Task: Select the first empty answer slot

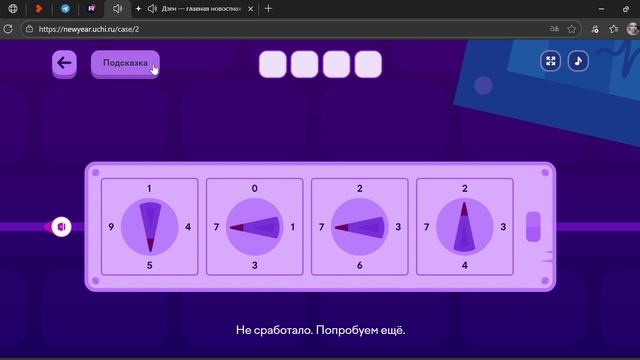Action: pyautogui.click(x=273, y=64)
